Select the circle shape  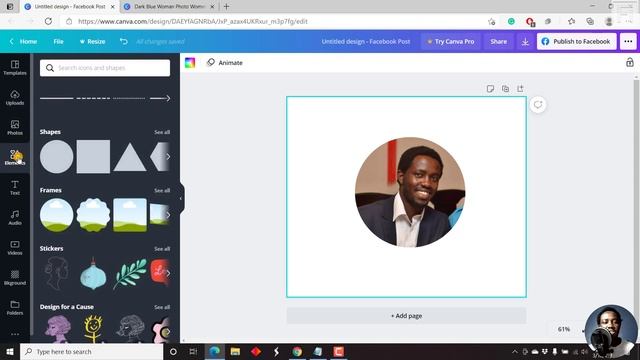click(56, 157)
